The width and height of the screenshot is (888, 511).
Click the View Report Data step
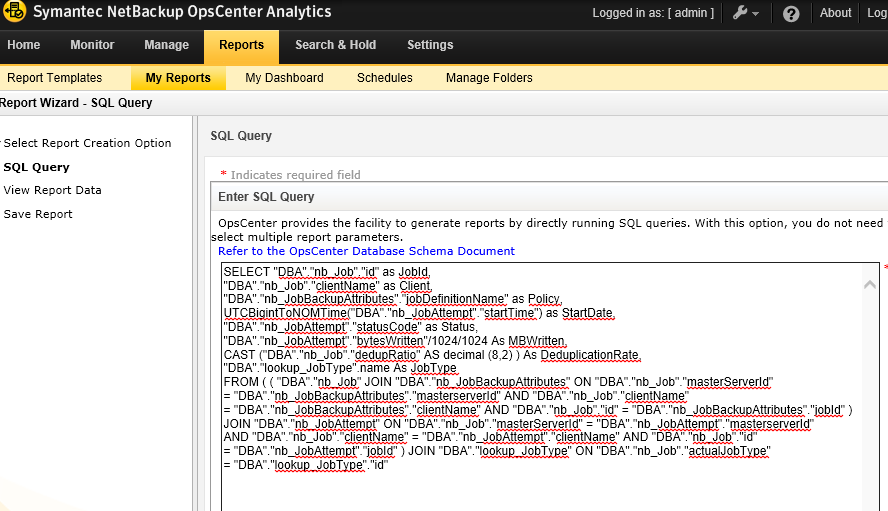(x=53, y=190)
